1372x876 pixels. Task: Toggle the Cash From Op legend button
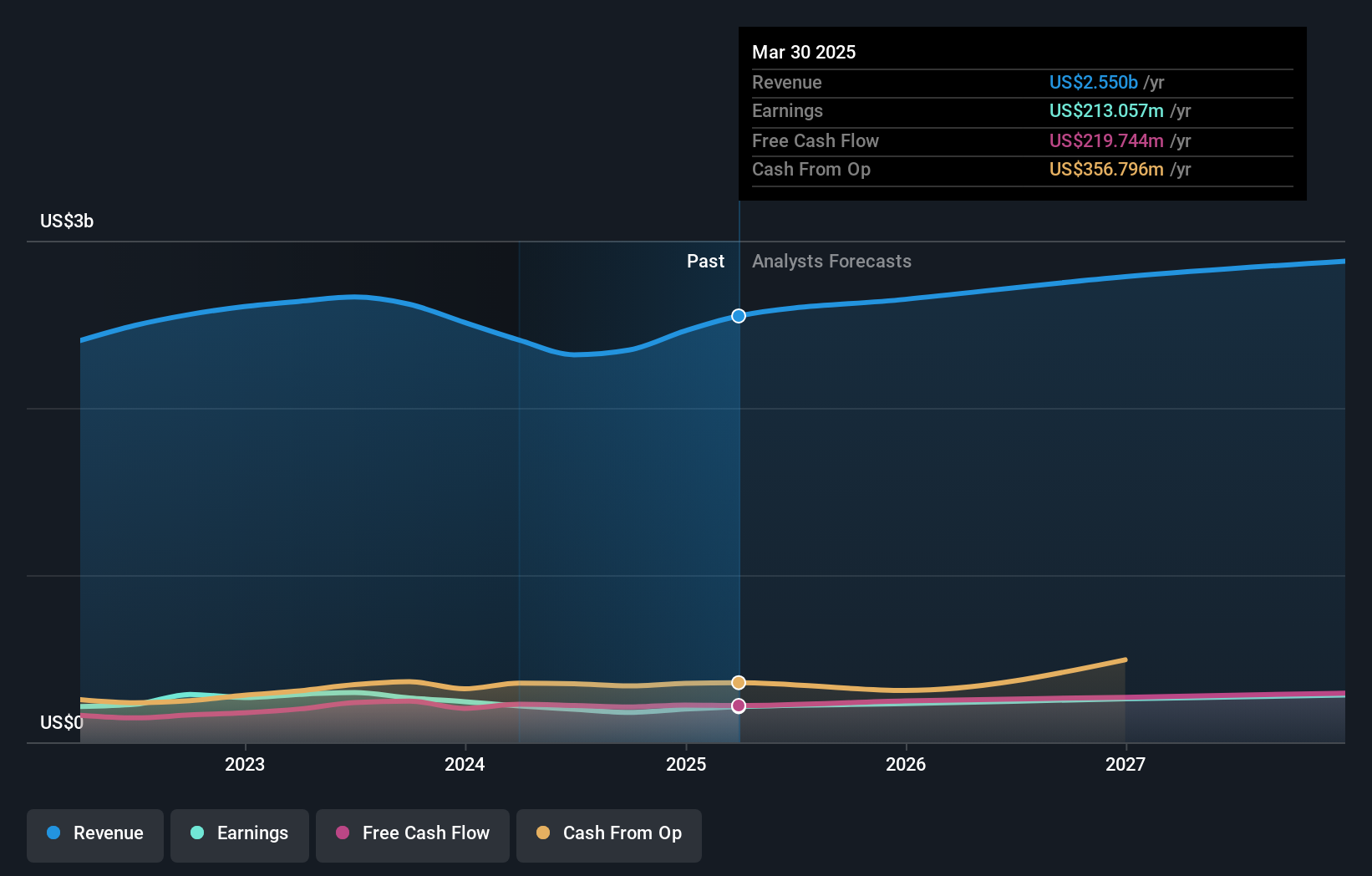coord(609,835)
